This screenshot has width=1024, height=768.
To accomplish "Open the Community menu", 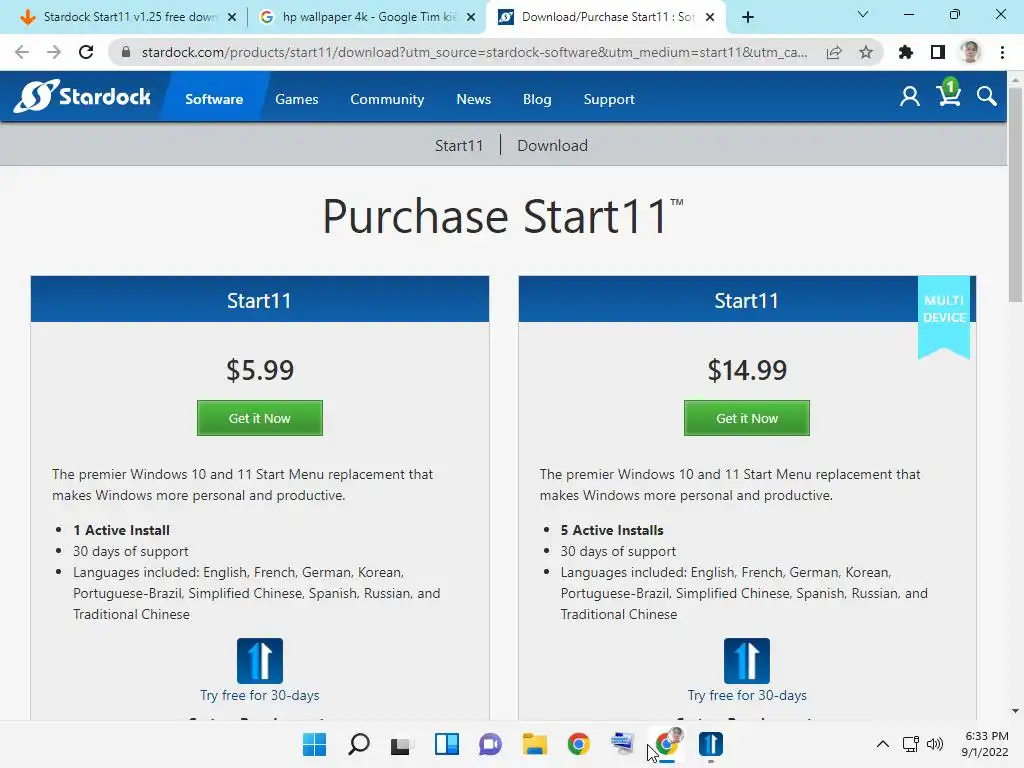I will point(387,99).
